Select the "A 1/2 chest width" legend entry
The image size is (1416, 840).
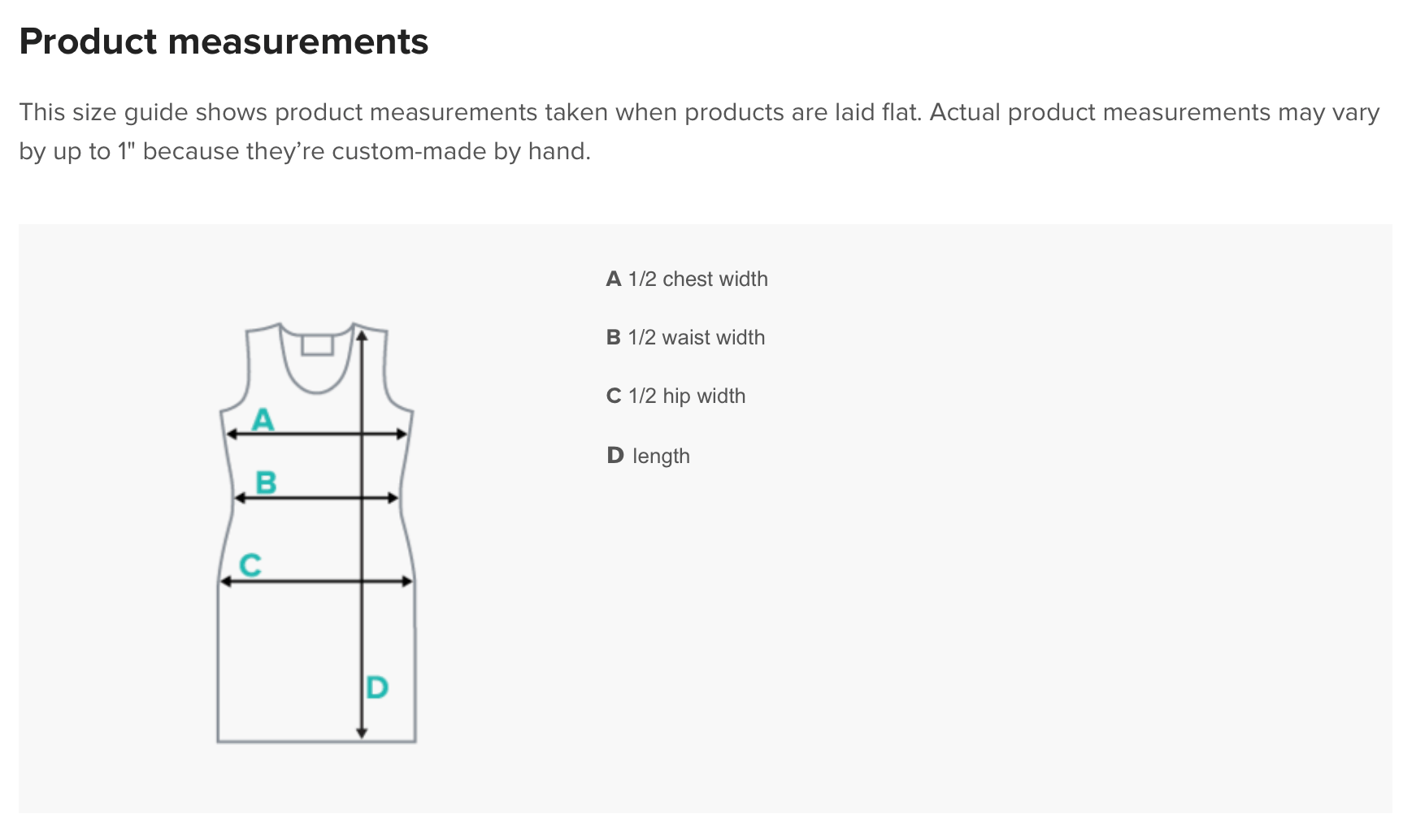[x=687, y=279]
